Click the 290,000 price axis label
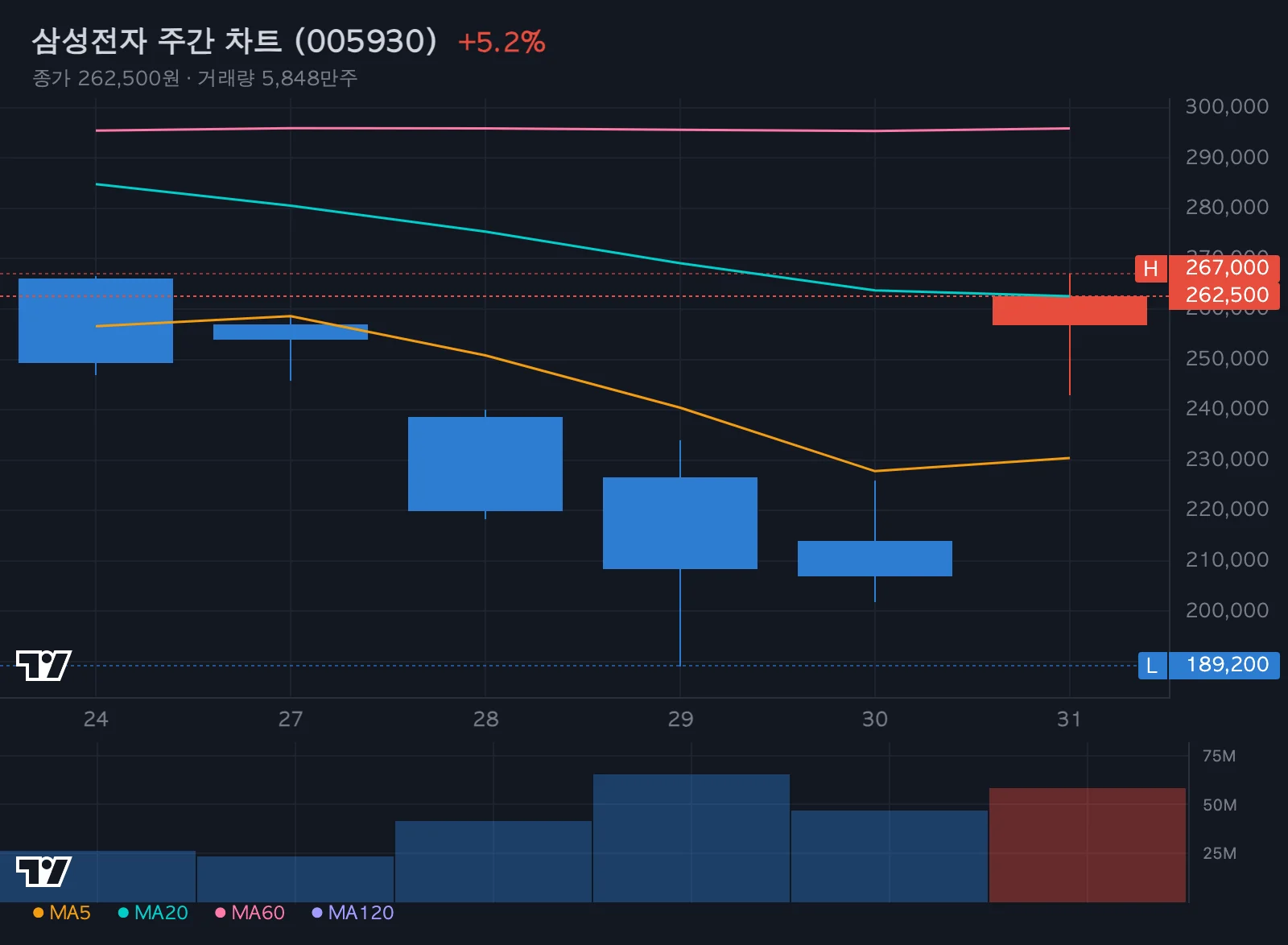1288x945 pixels. 1227,157
